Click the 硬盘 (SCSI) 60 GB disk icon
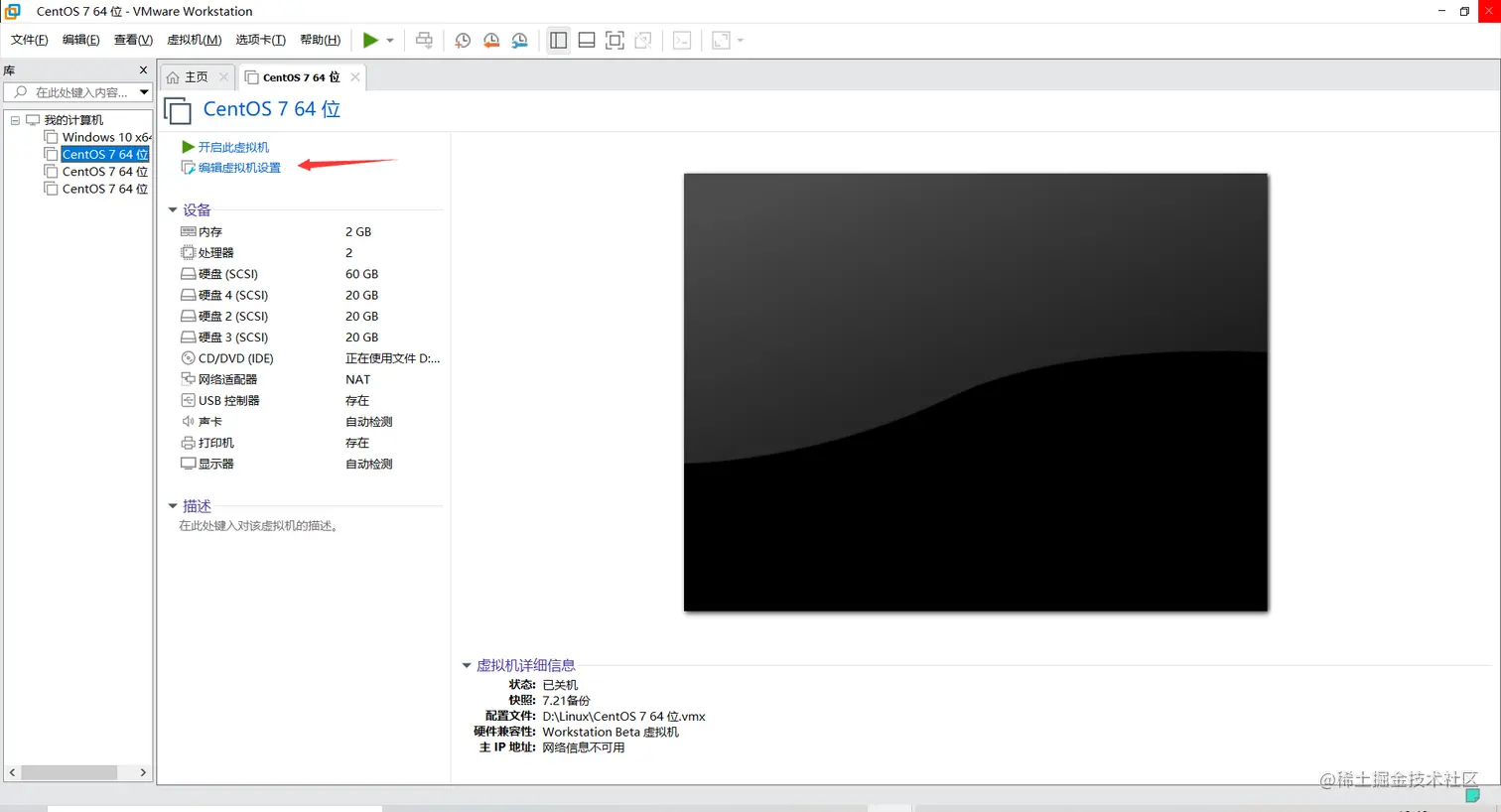Image resolution: width=1501 pixels, height=812 pixels. click(188, 274)
